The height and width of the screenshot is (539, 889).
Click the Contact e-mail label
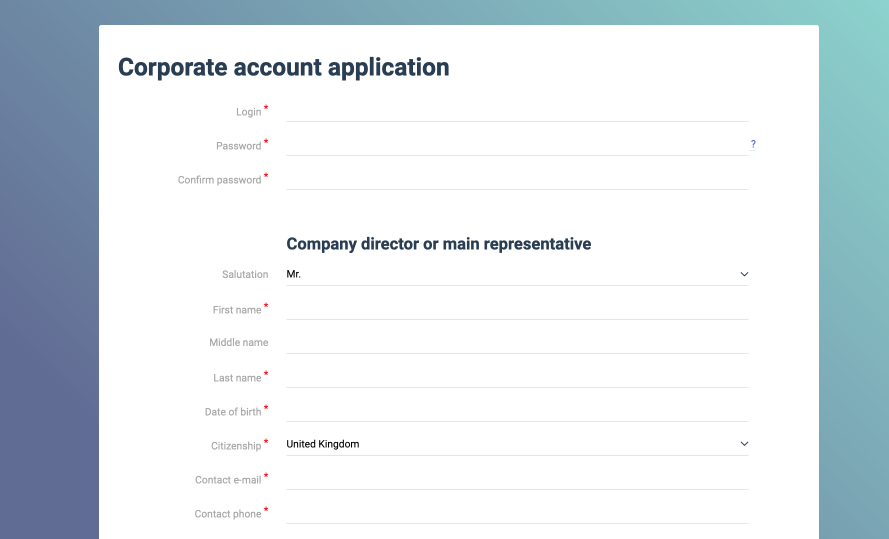pos(228,480)
